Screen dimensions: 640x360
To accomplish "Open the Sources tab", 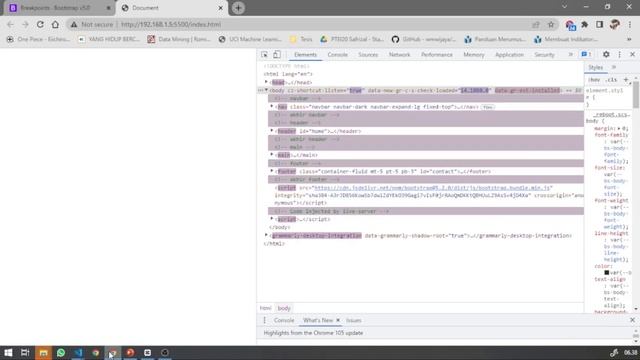I will click(368, 55).
